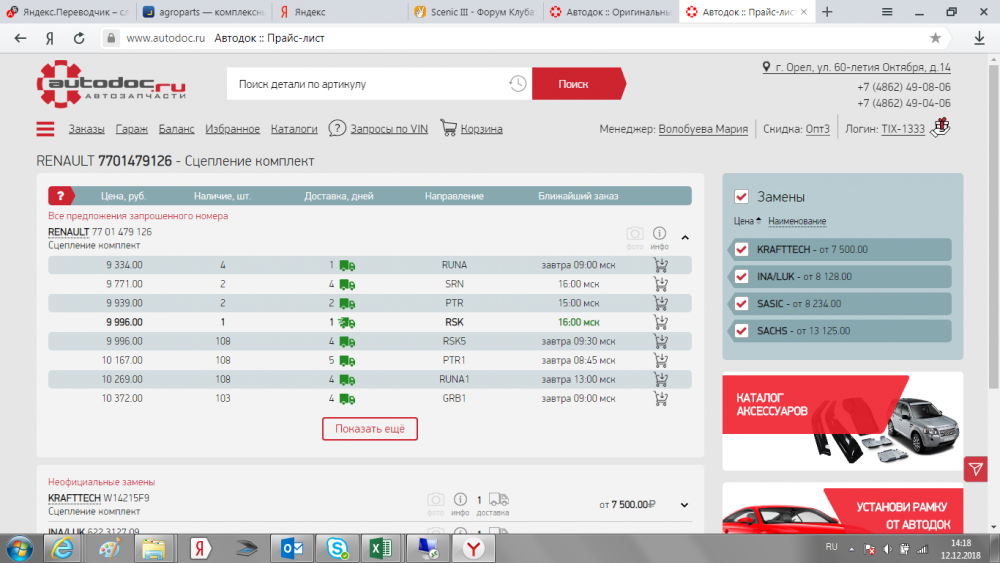Uncheck the INA/LUK replacement filter

click(x=741, y=277)
